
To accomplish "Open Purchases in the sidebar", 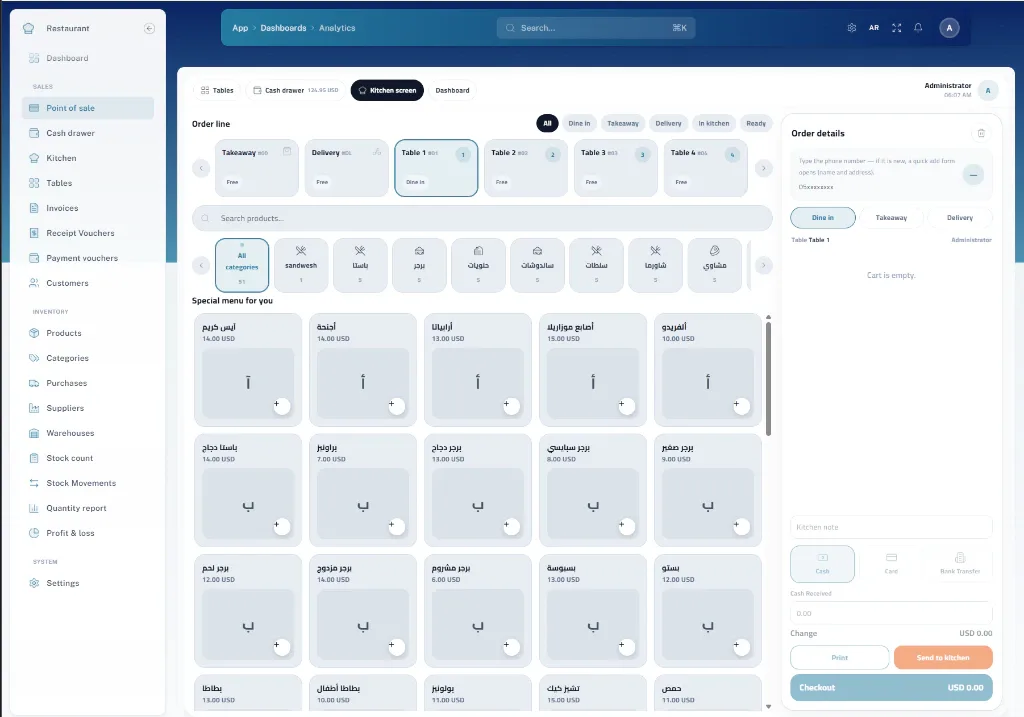I will 88,383.
